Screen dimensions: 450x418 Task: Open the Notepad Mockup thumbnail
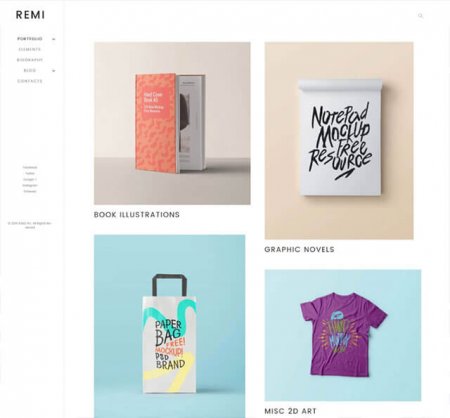[339, 141]
